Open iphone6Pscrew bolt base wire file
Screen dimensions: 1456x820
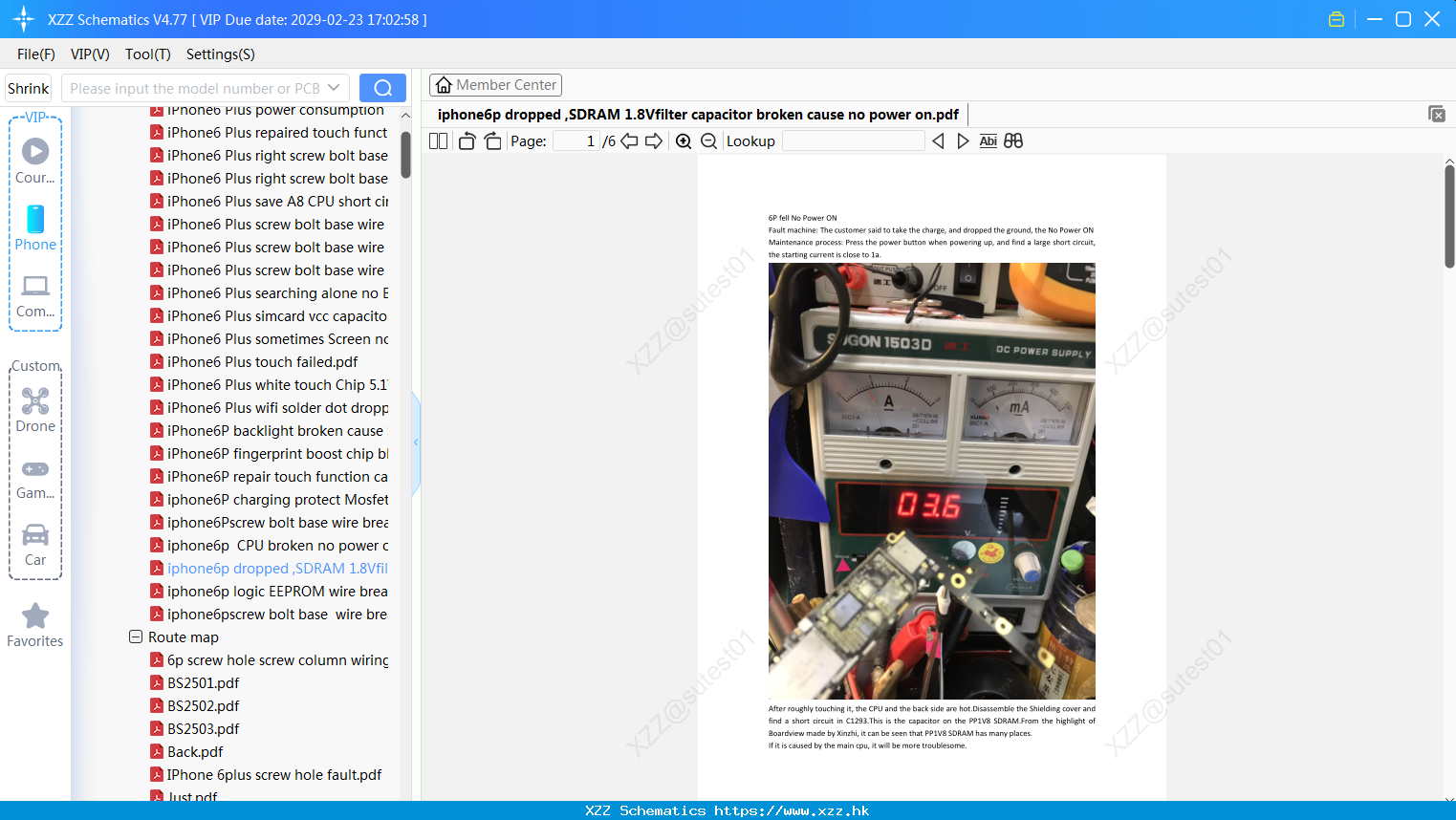pyautogui.click(x=270, y=522)
